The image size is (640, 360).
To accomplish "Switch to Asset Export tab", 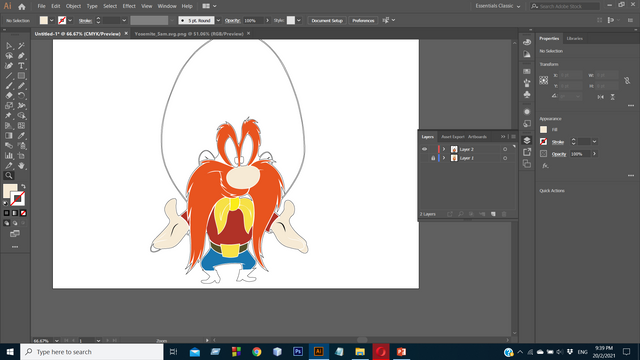I will point(453,137).
